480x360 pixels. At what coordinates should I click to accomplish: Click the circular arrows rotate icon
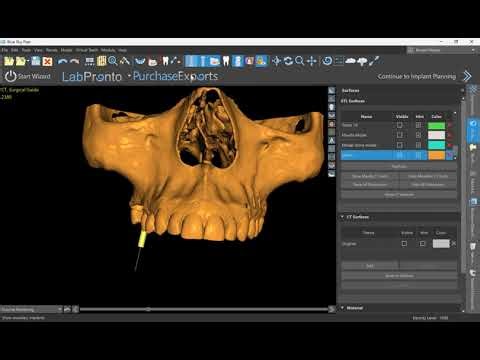pos(288,61)
